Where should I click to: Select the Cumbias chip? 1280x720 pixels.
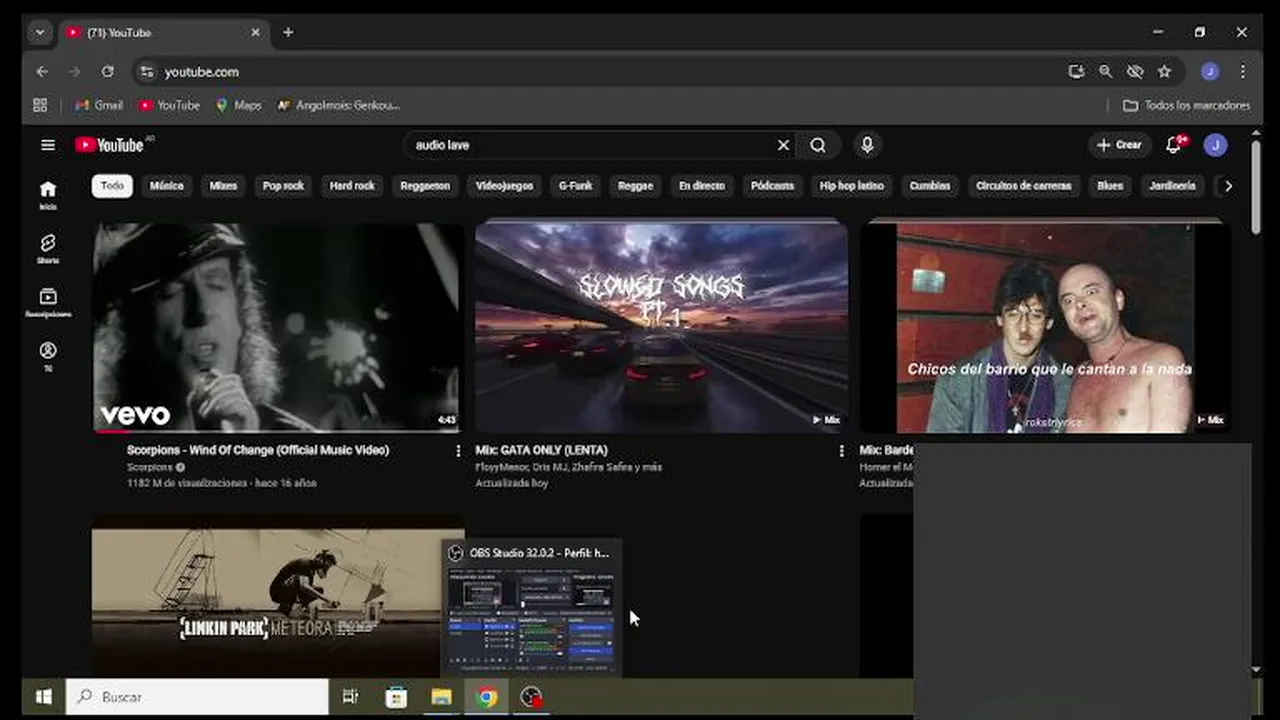[x=930, y=186]
